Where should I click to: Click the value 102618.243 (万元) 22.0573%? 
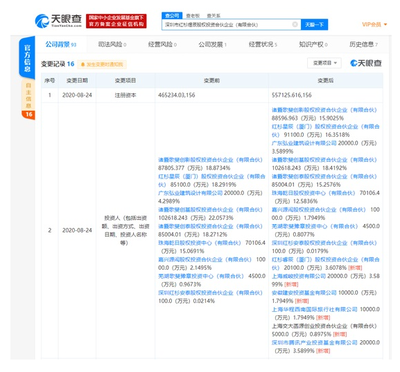coord(196,218)
